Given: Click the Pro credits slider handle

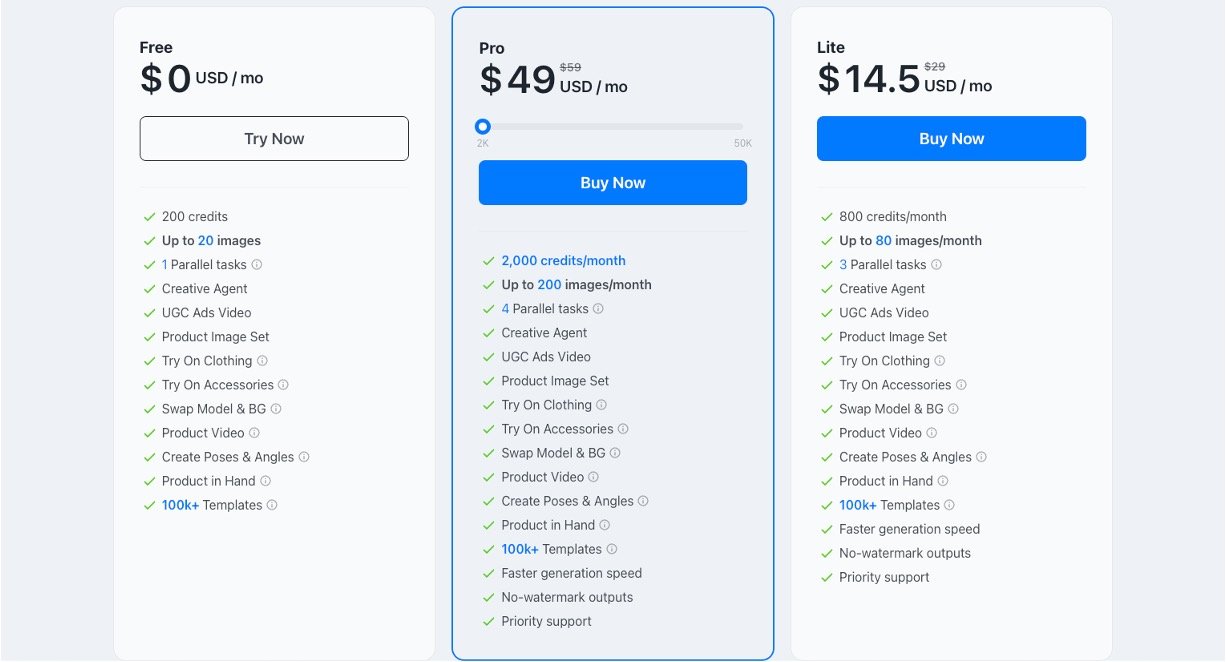Looking at the screenshot, I should [x=483, y=126].
